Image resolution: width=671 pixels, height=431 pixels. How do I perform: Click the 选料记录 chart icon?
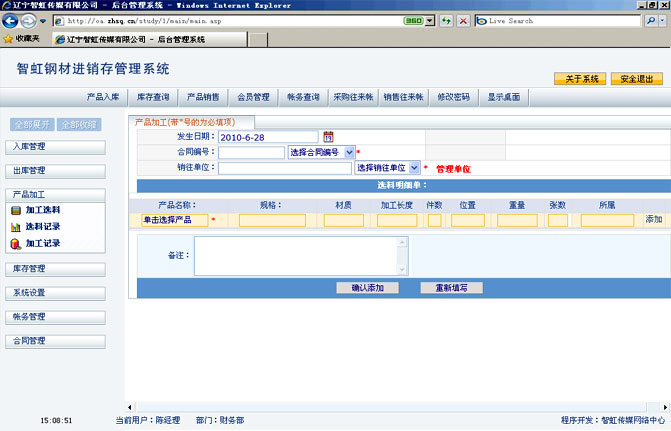point(15,227)
